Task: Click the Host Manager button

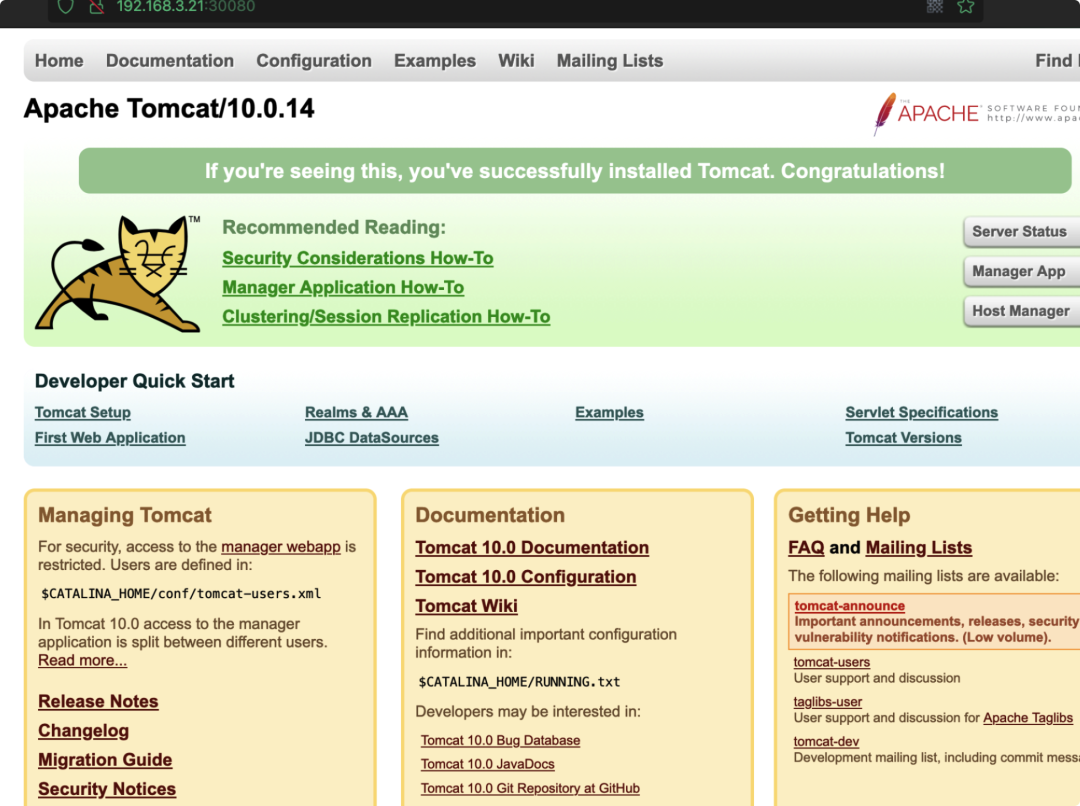Action: coord(1021,311)
